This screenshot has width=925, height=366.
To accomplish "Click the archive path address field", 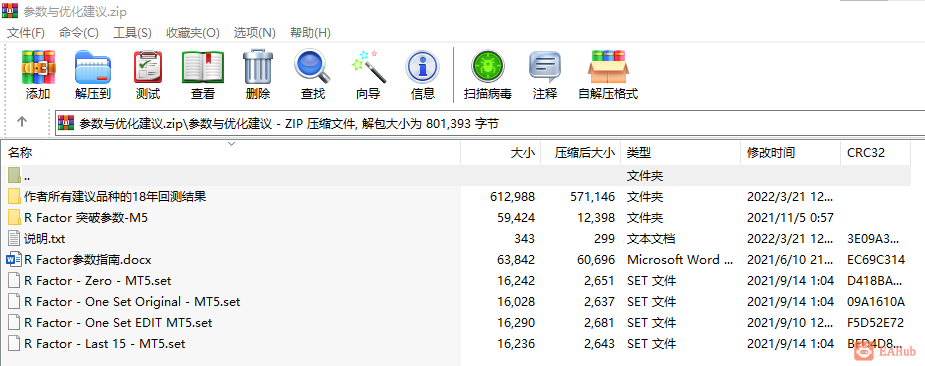I will coord(490,123).
